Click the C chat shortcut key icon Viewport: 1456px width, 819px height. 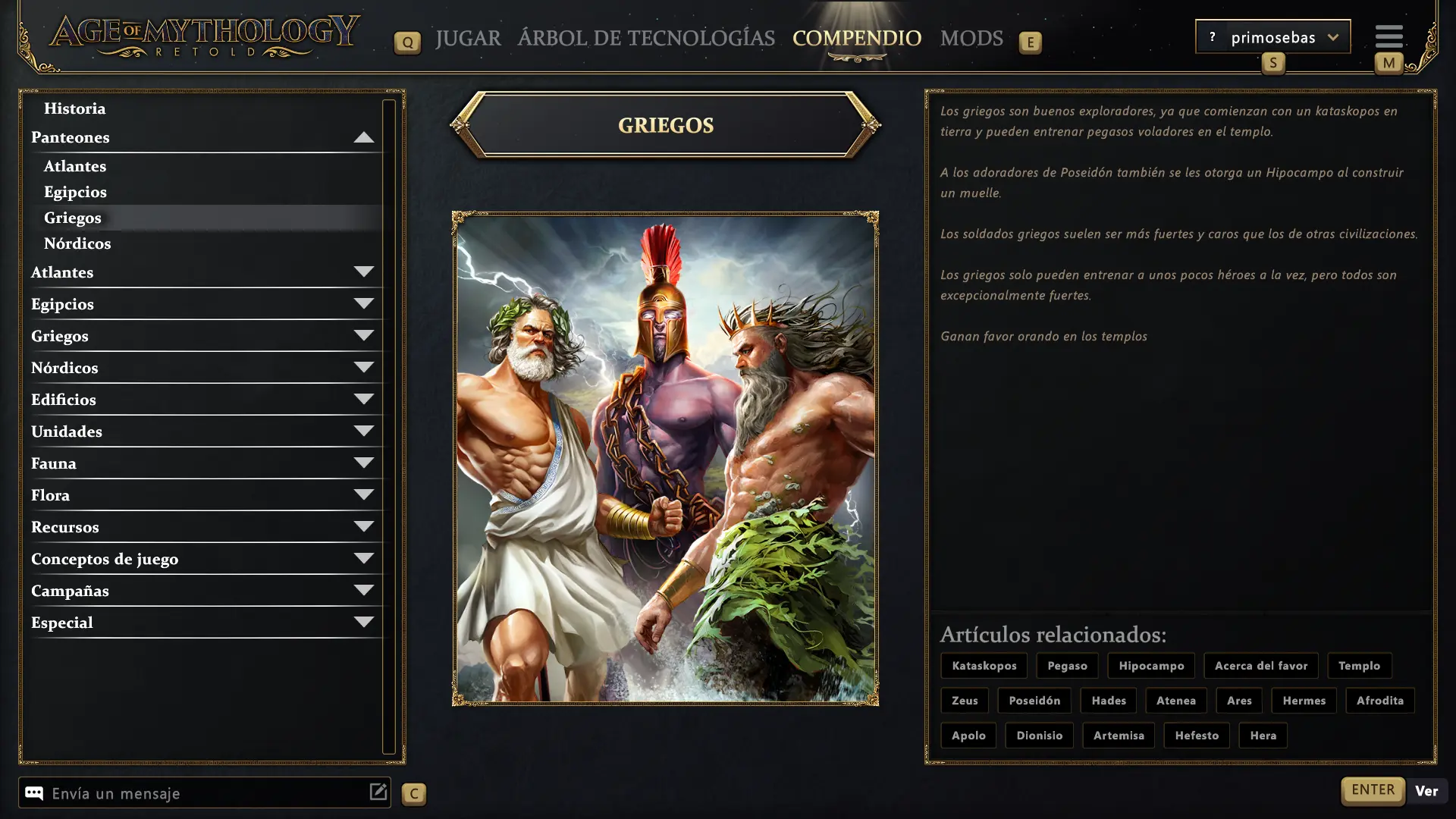tap(413, 794)
